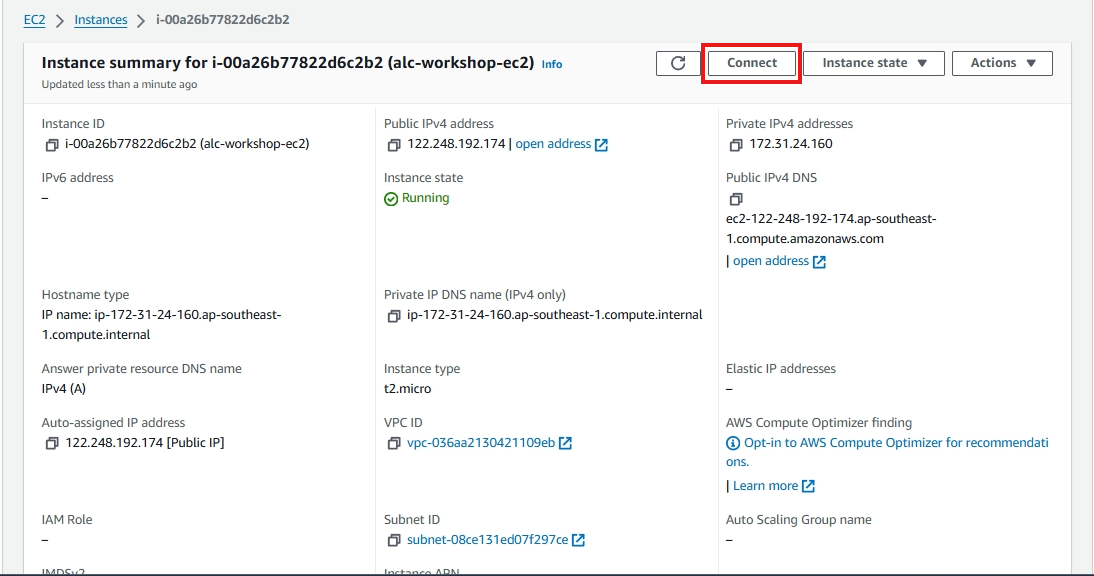
Task: Expand the Actions dropdown menu
Action: 1002,63
